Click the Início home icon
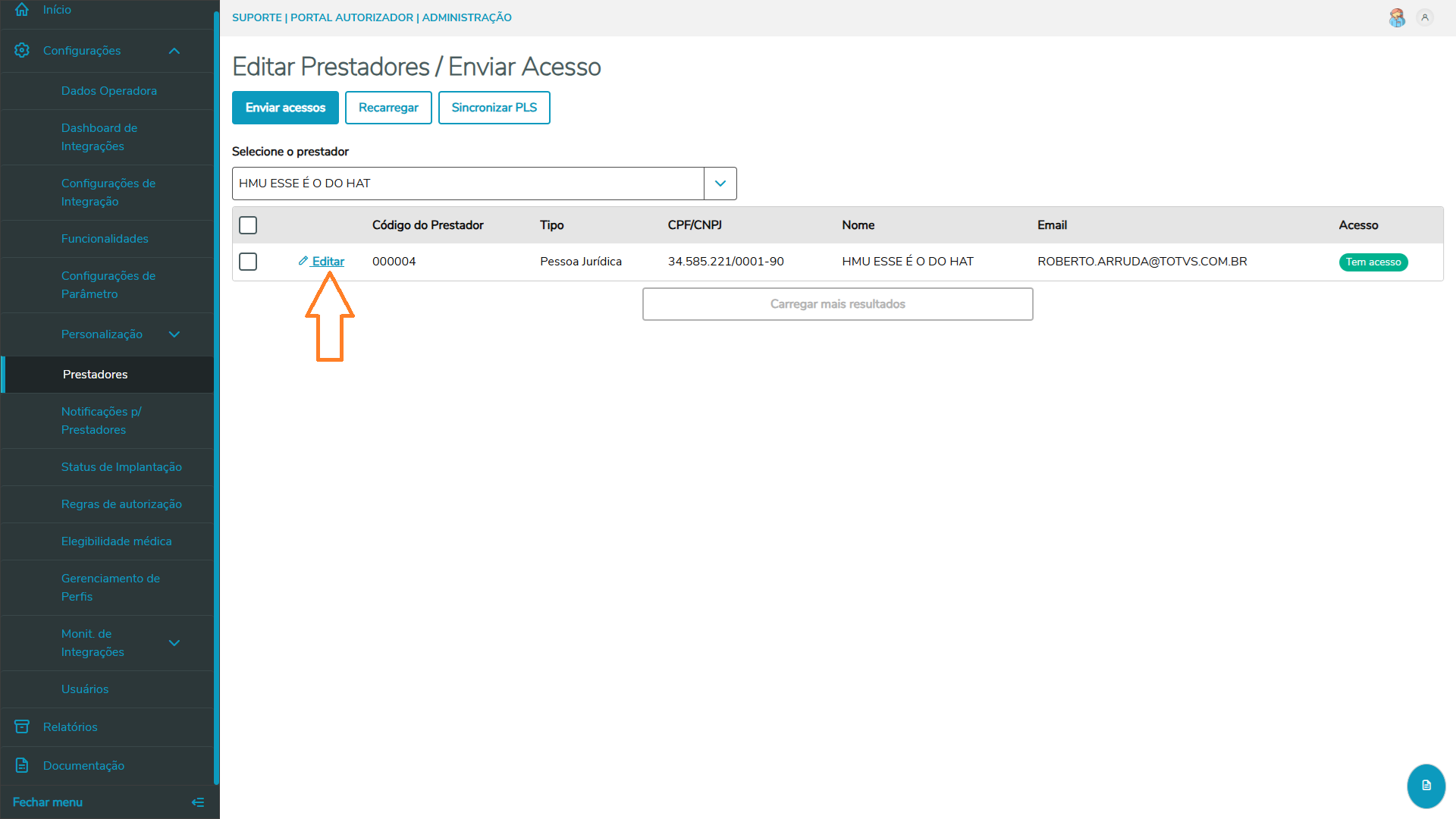1456x819 pixels. (22, 10)
